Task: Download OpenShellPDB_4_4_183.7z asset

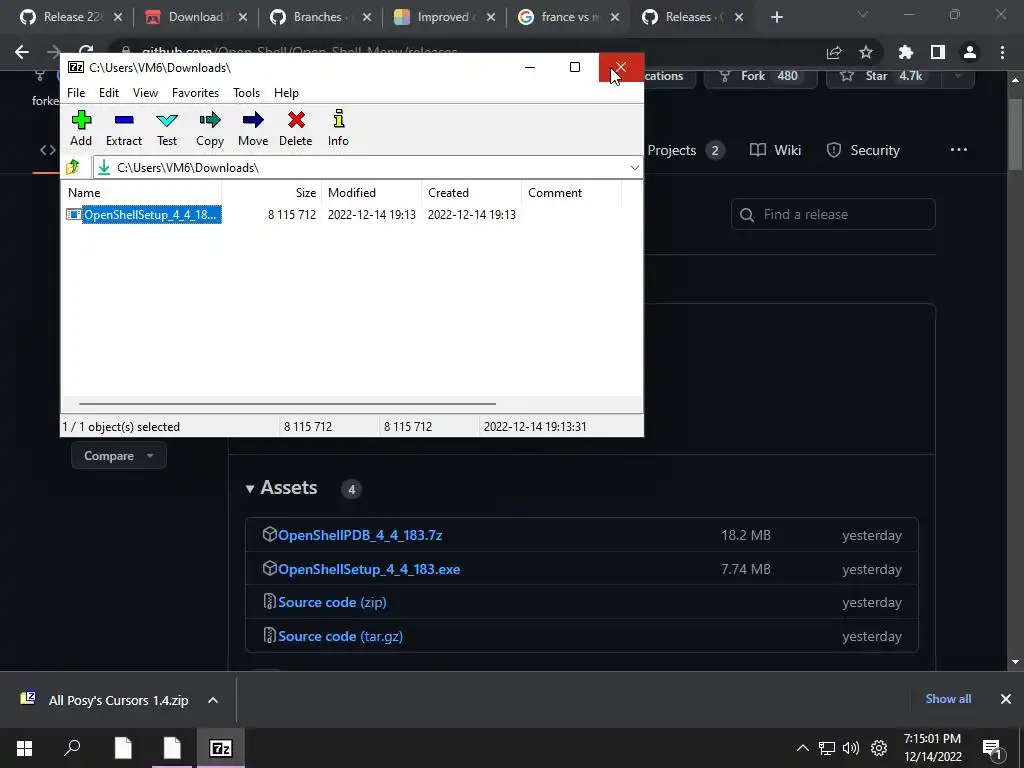Action: click(x=360, y=535)
